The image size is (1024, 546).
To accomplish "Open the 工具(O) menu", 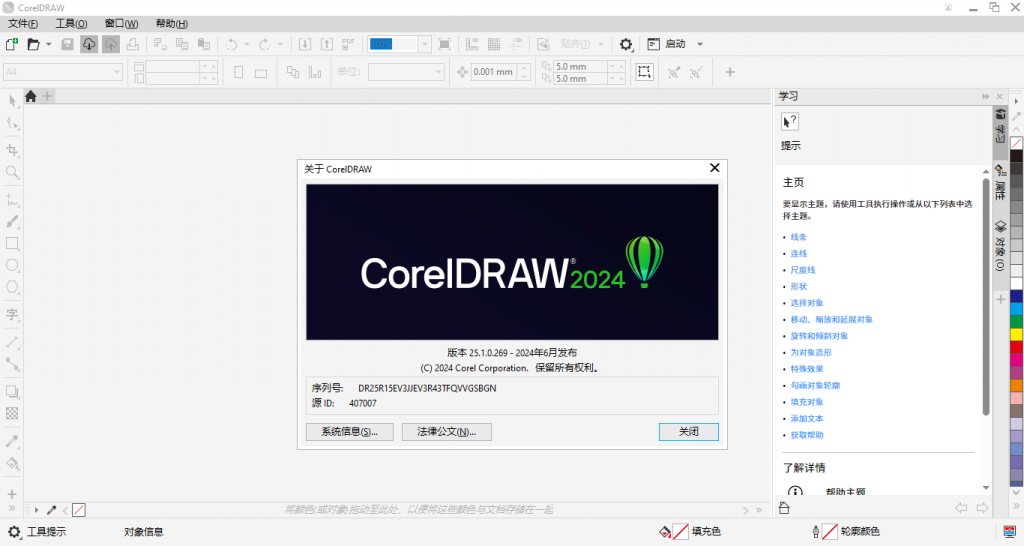I will (x=71, y=24).
